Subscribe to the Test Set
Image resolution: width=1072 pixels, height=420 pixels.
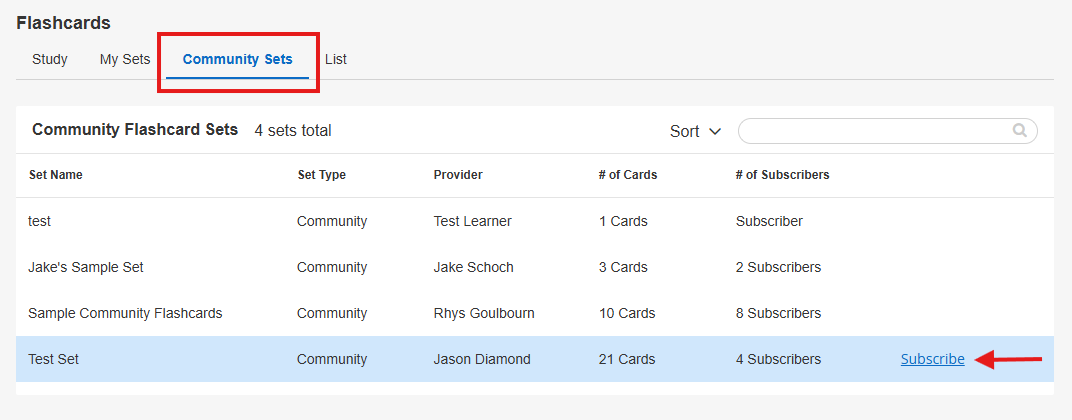click(x=932, y=359)
